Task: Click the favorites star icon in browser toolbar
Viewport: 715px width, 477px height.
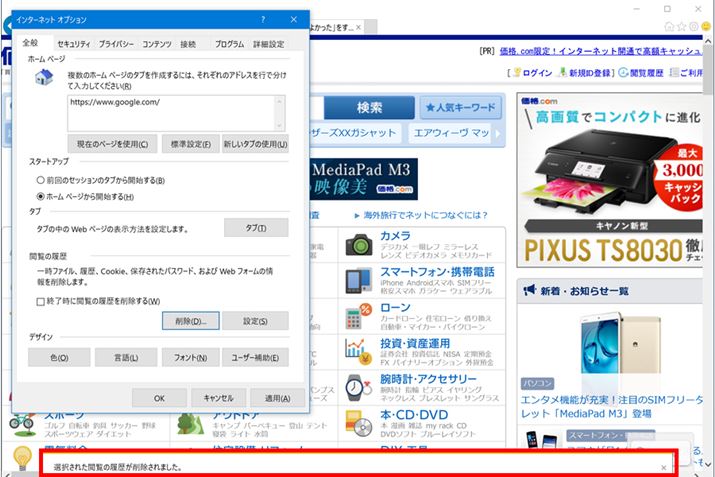Action: 682,26
